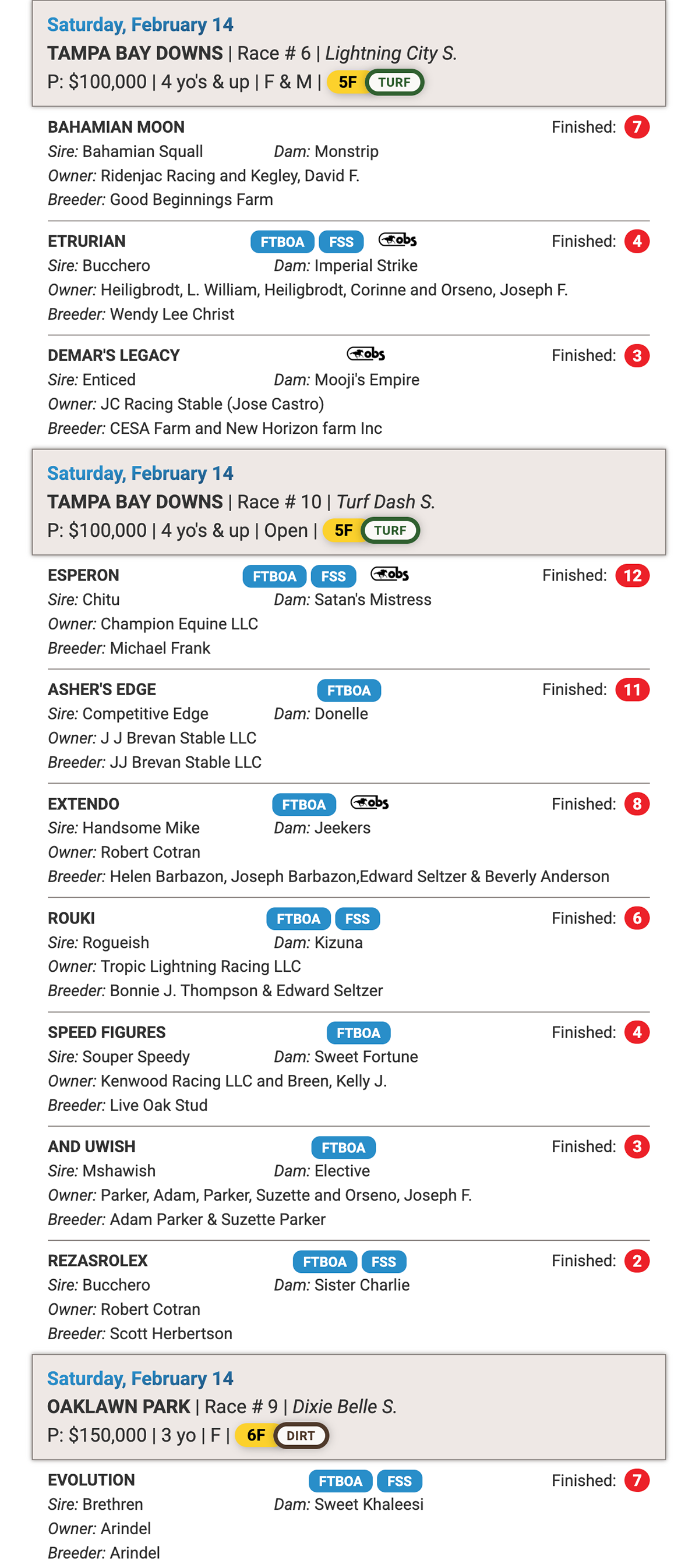Screen dimensions: 699x1568
Task: Click Esperon's finish position 12 badge
Action: (633, 575)
